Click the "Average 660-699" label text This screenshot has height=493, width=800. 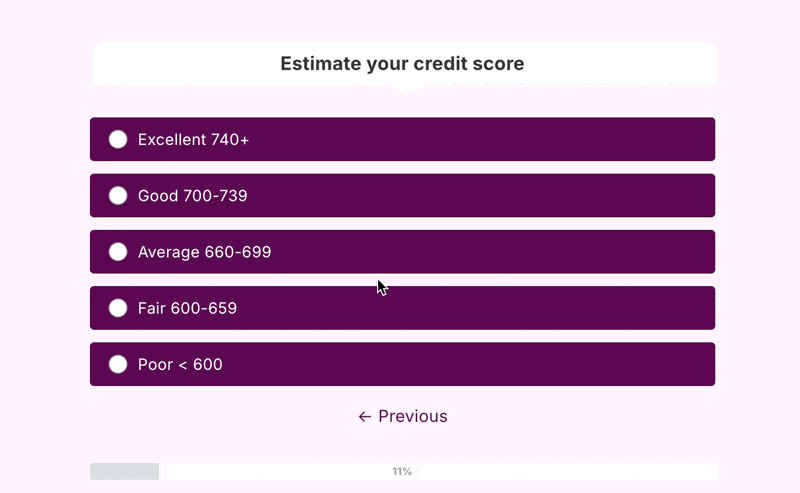click(204, 252)
